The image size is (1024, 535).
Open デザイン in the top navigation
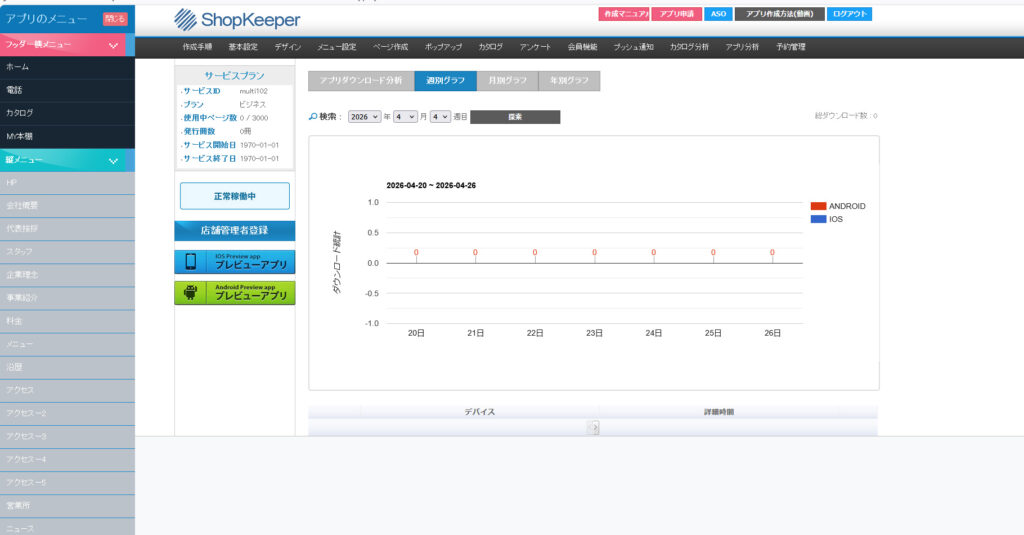tap(287, 47)
